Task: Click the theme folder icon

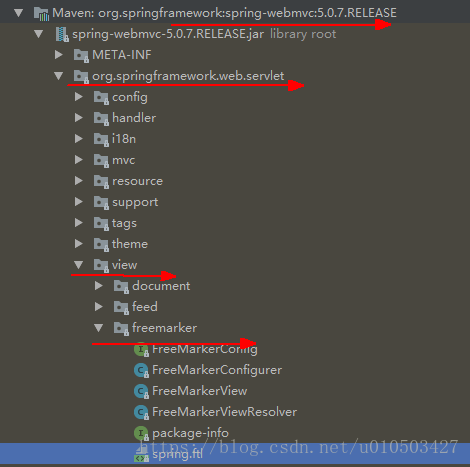Action: (x=101, y=244)
